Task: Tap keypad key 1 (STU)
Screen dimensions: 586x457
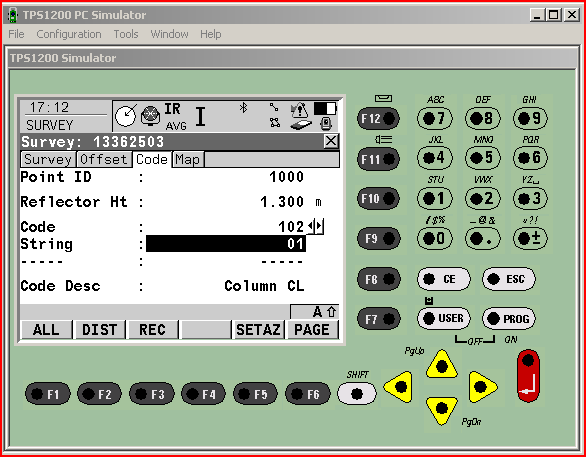Action: tap(435, 198)
